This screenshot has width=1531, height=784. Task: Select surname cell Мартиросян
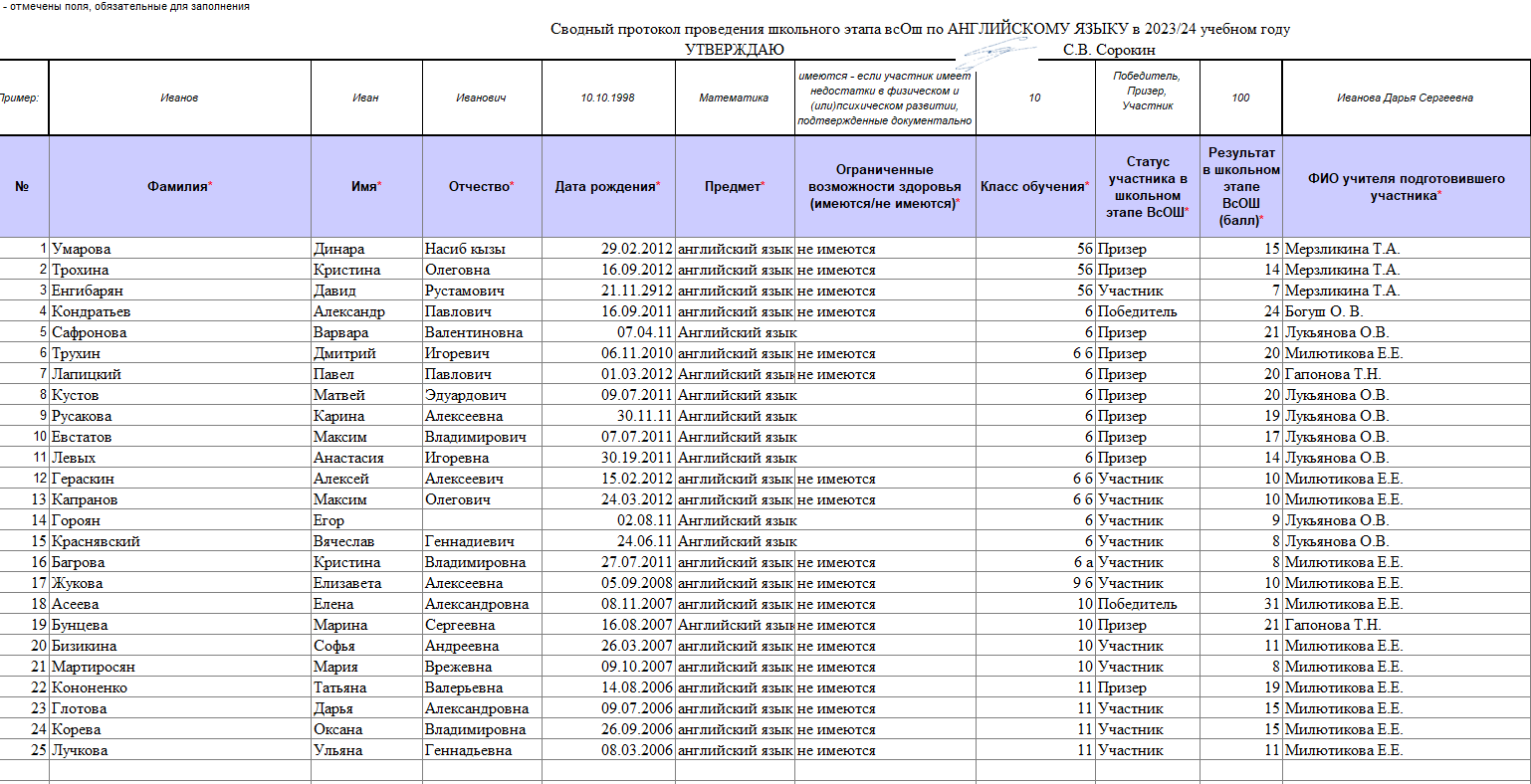[x=179, y=667]
